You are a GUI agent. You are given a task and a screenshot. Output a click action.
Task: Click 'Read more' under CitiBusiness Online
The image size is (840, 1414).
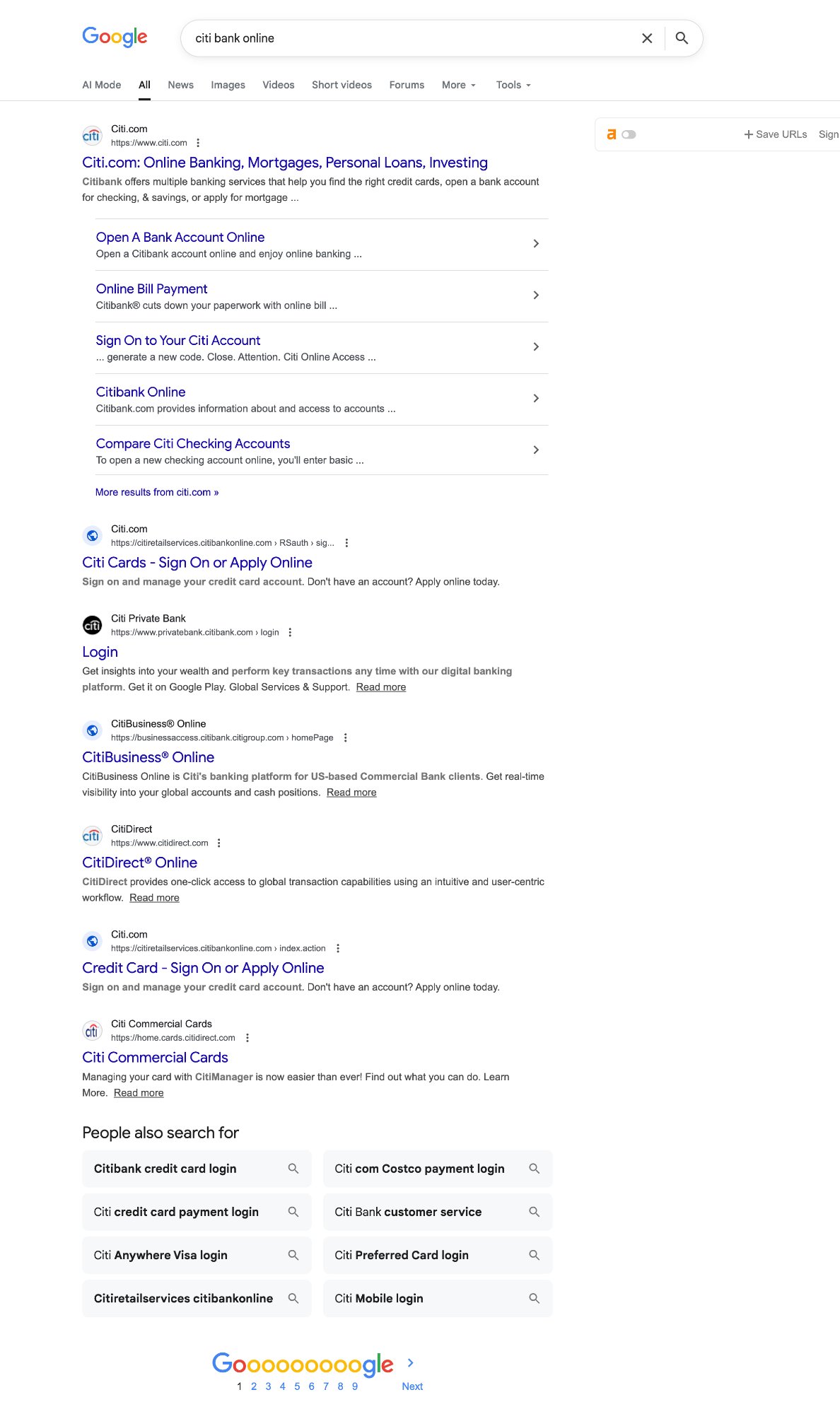351,793
